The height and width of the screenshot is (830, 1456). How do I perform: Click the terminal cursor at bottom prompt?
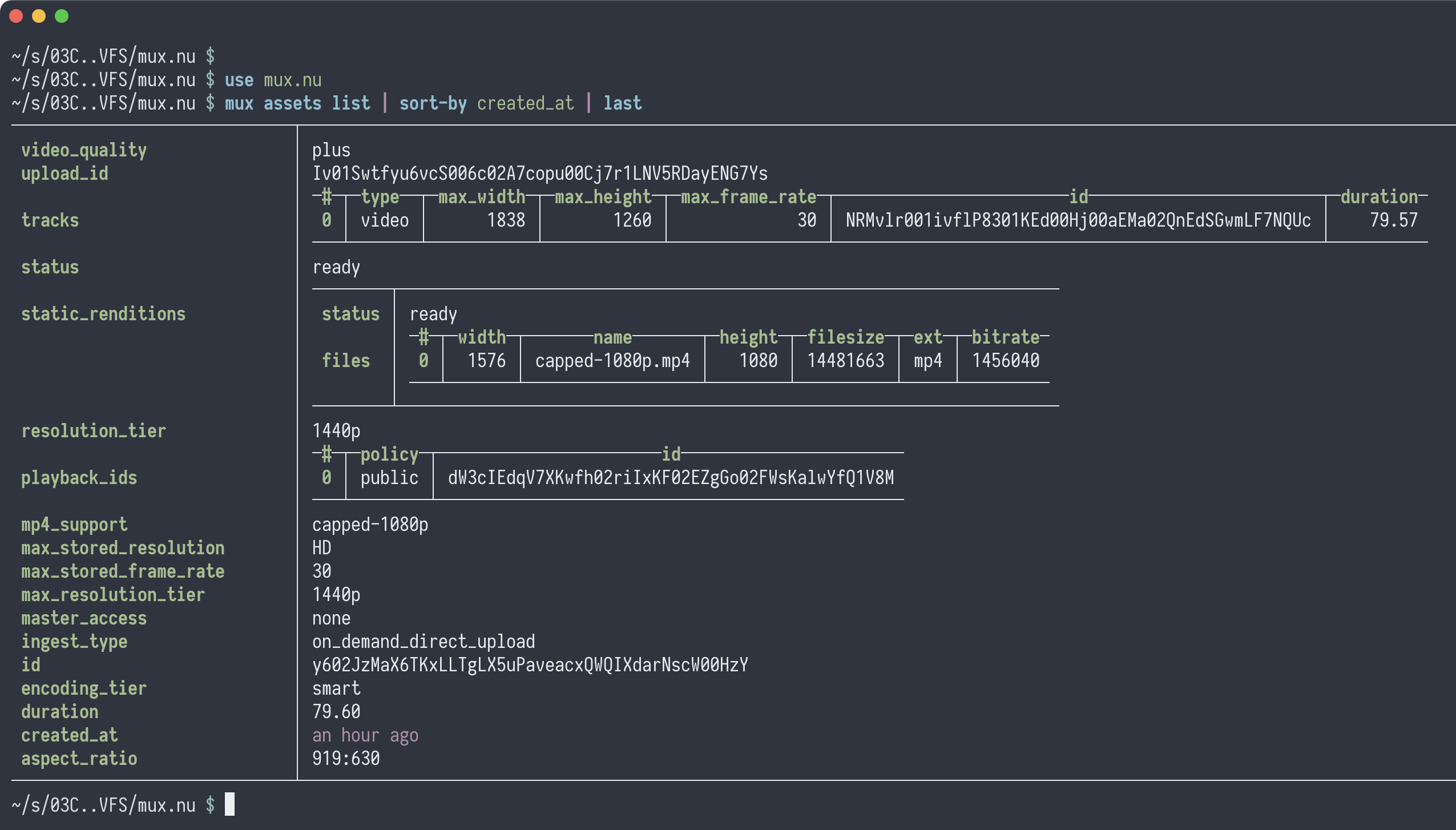(229, 804)
